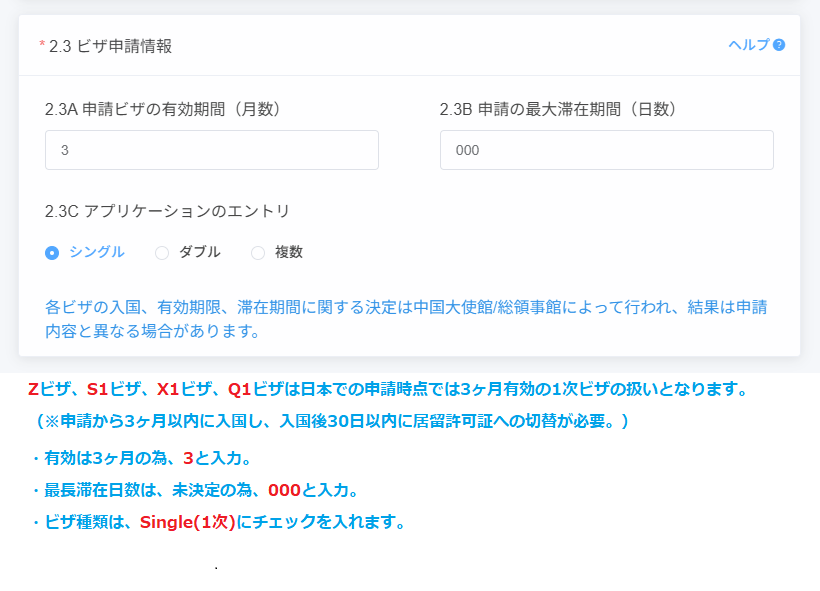Image resolution: width=820 pixels, height=591 pixels.
Task: Click the 2.3B 申請の最大滞在期間 label
Action: [558, 109]
